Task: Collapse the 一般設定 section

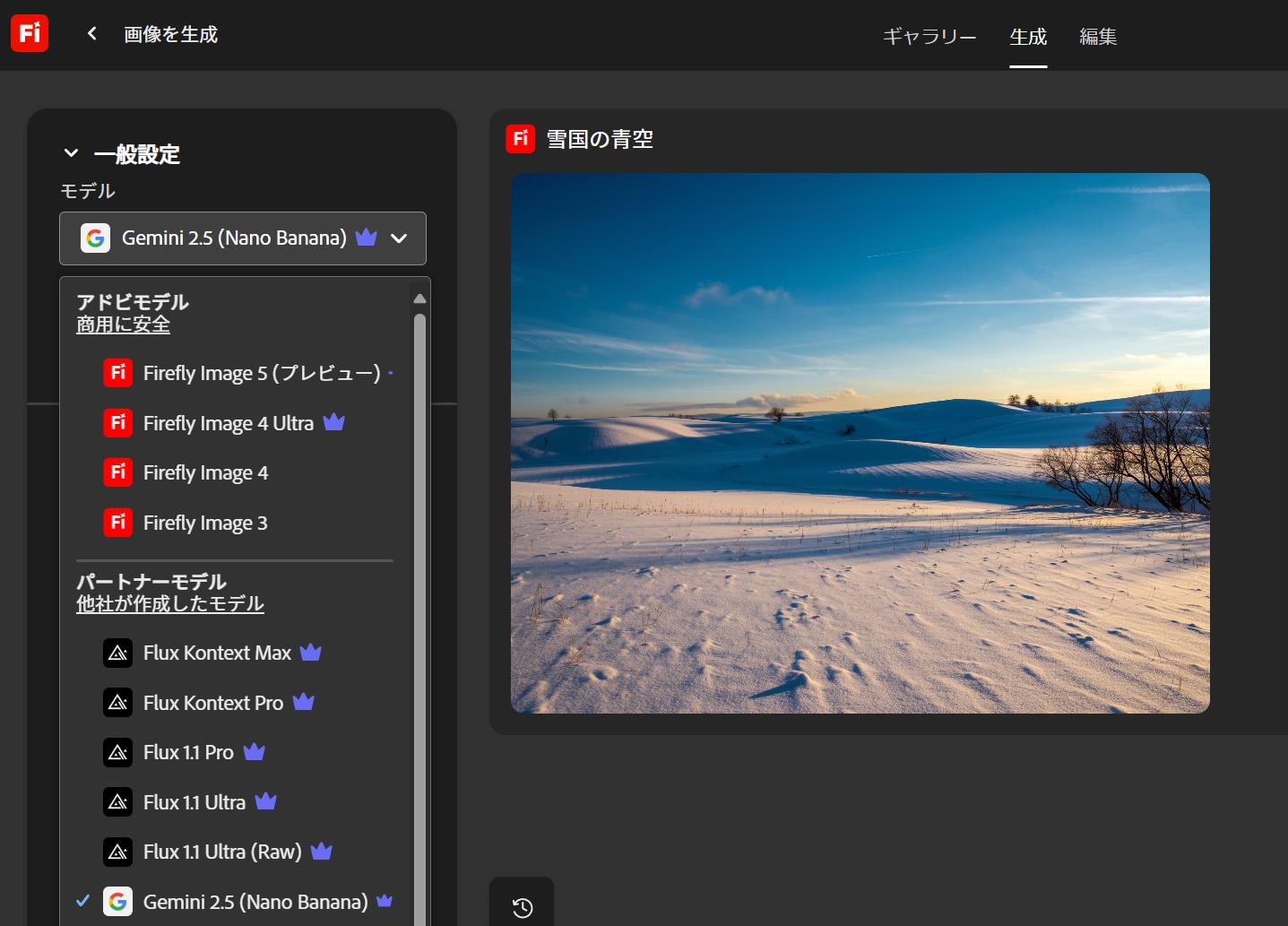Action: (72, 152)
